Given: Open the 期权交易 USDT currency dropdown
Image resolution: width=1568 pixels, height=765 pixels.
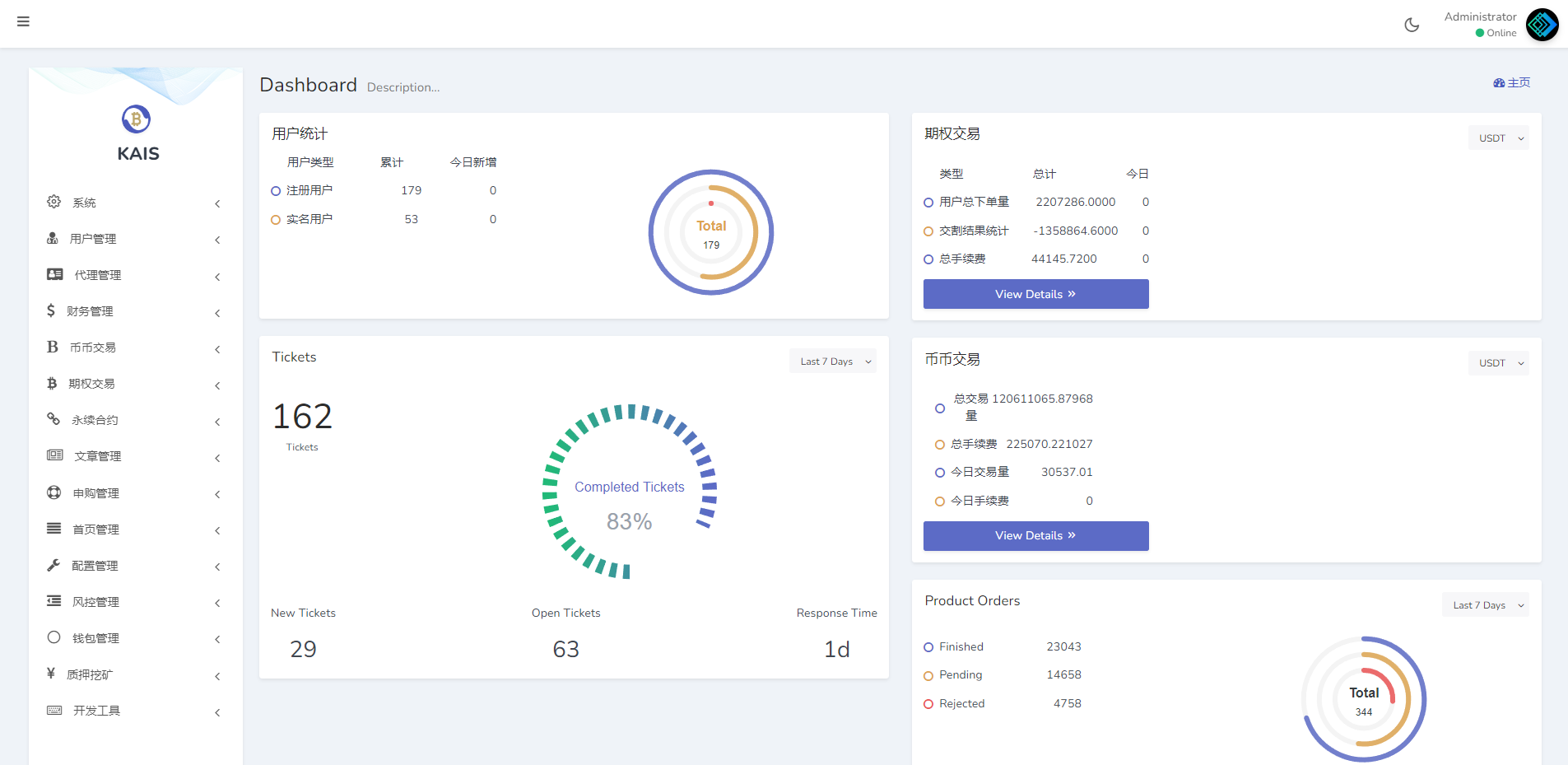Looking at the screenshot, I should (1498, 138).
